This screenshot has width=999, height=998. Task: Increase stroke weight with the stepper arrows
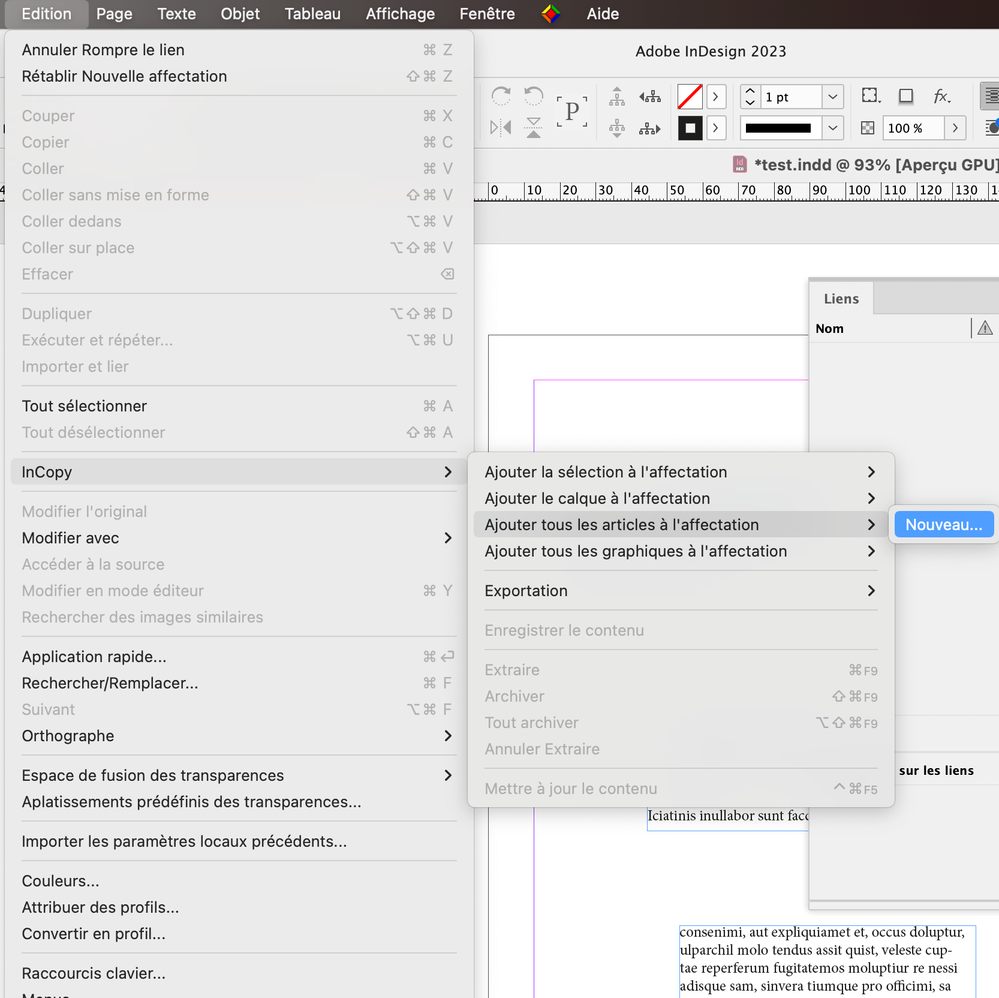point(750,92)
